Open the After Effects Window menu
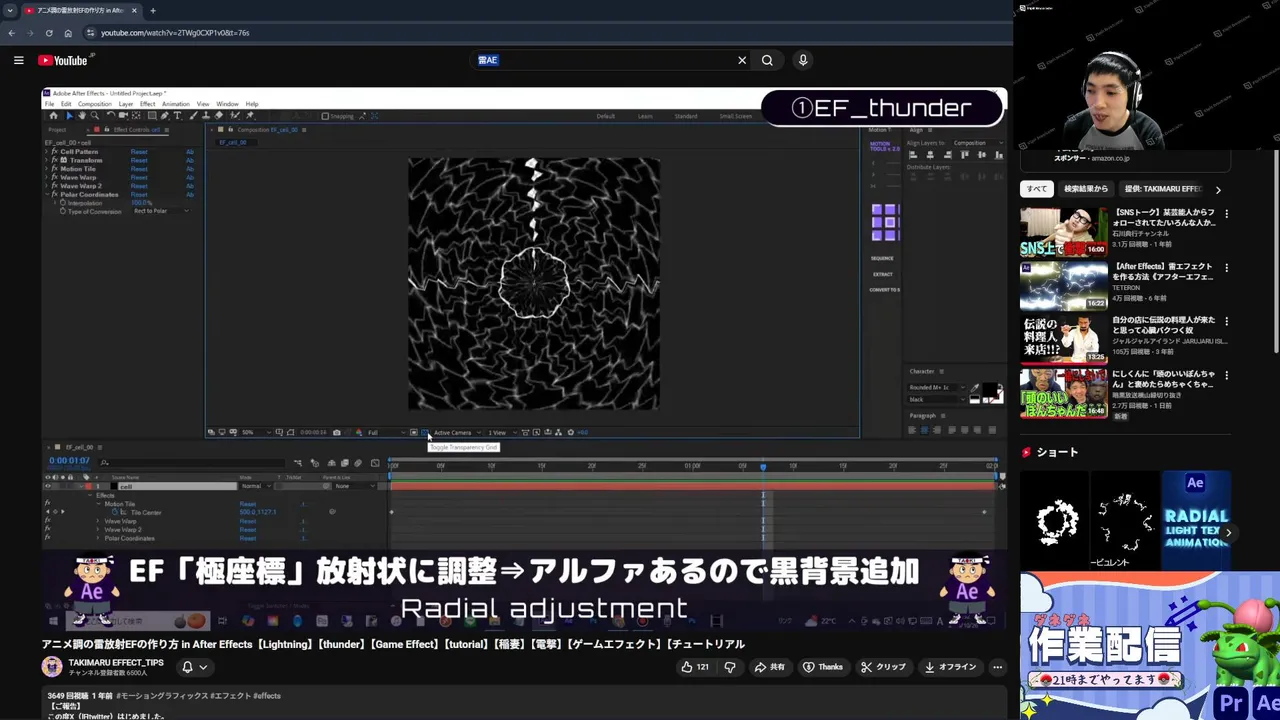1280x720 pixels. point(227,104)
